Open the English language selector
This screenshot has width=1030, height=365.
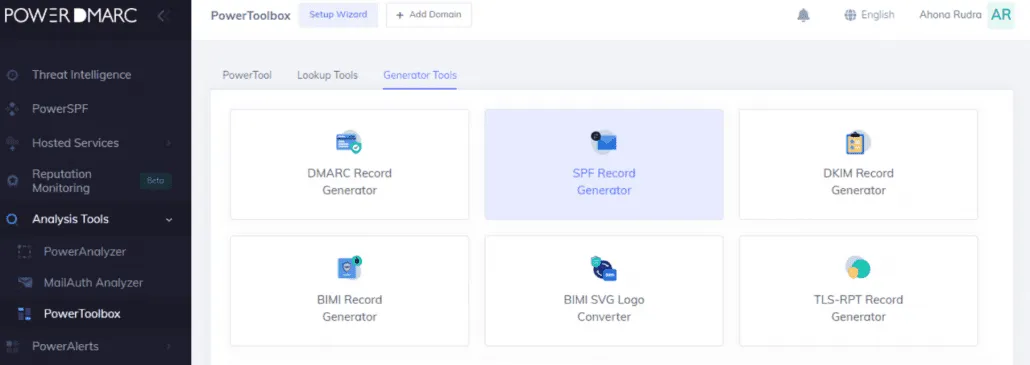point(869,15)
